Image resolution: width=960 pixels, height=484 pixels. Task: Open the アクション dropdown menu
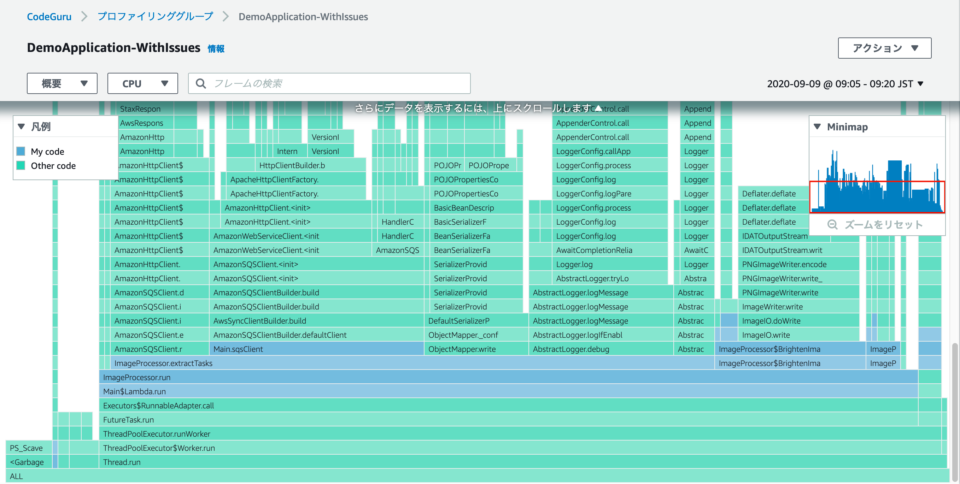885,48
